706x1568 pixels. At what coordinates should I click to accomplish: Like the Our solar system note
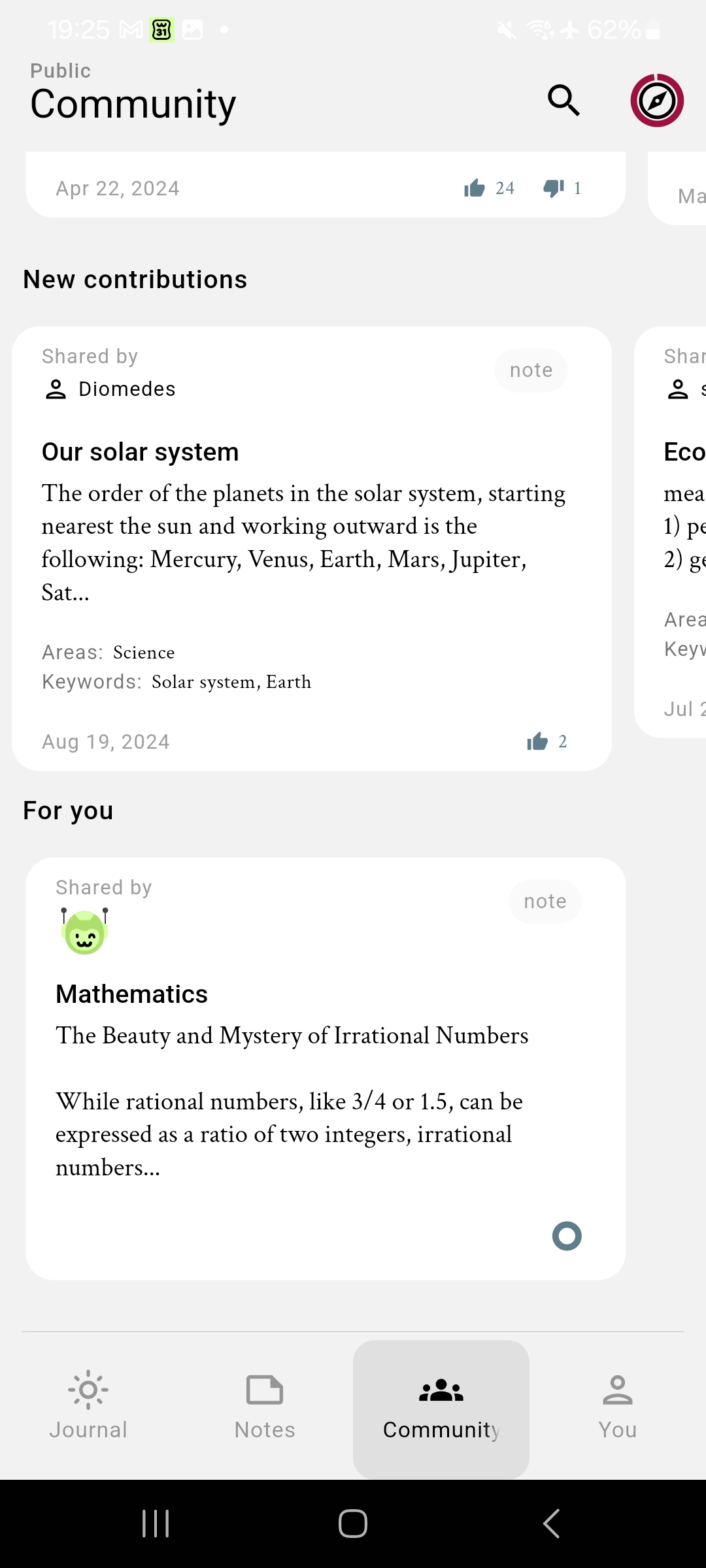click(x=537, y=742)
